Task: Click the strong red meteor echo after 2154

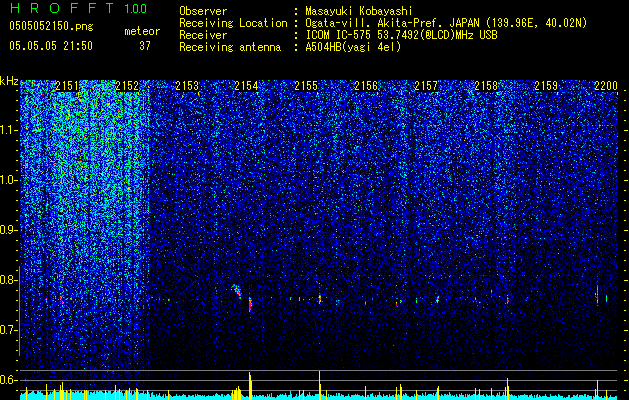Action: (250, 305)
